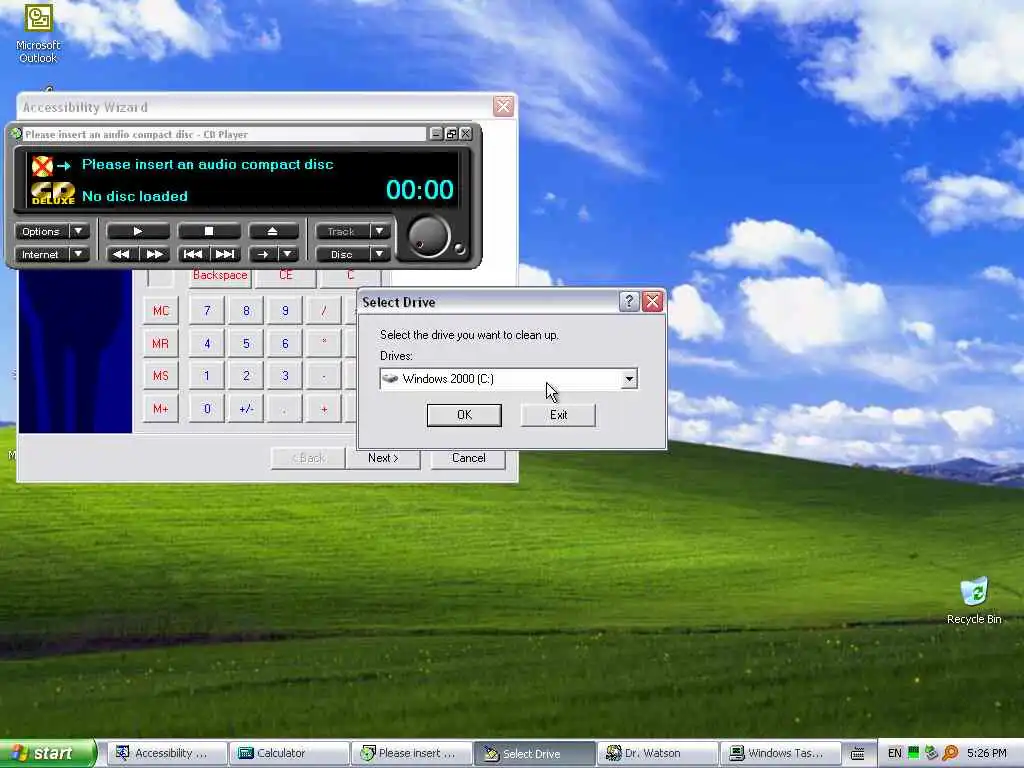Click the CD Player title bar icon
Viewport: 1024px width, 768px height.
16,134
